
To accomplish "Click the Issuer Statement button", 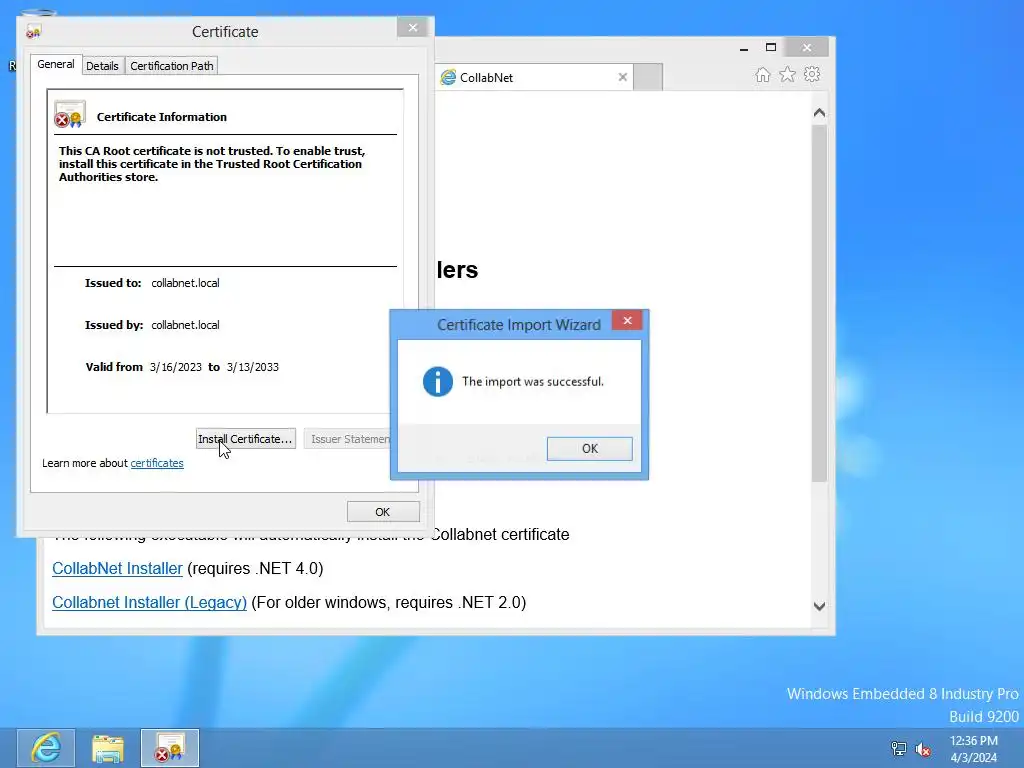I will 349,439.
